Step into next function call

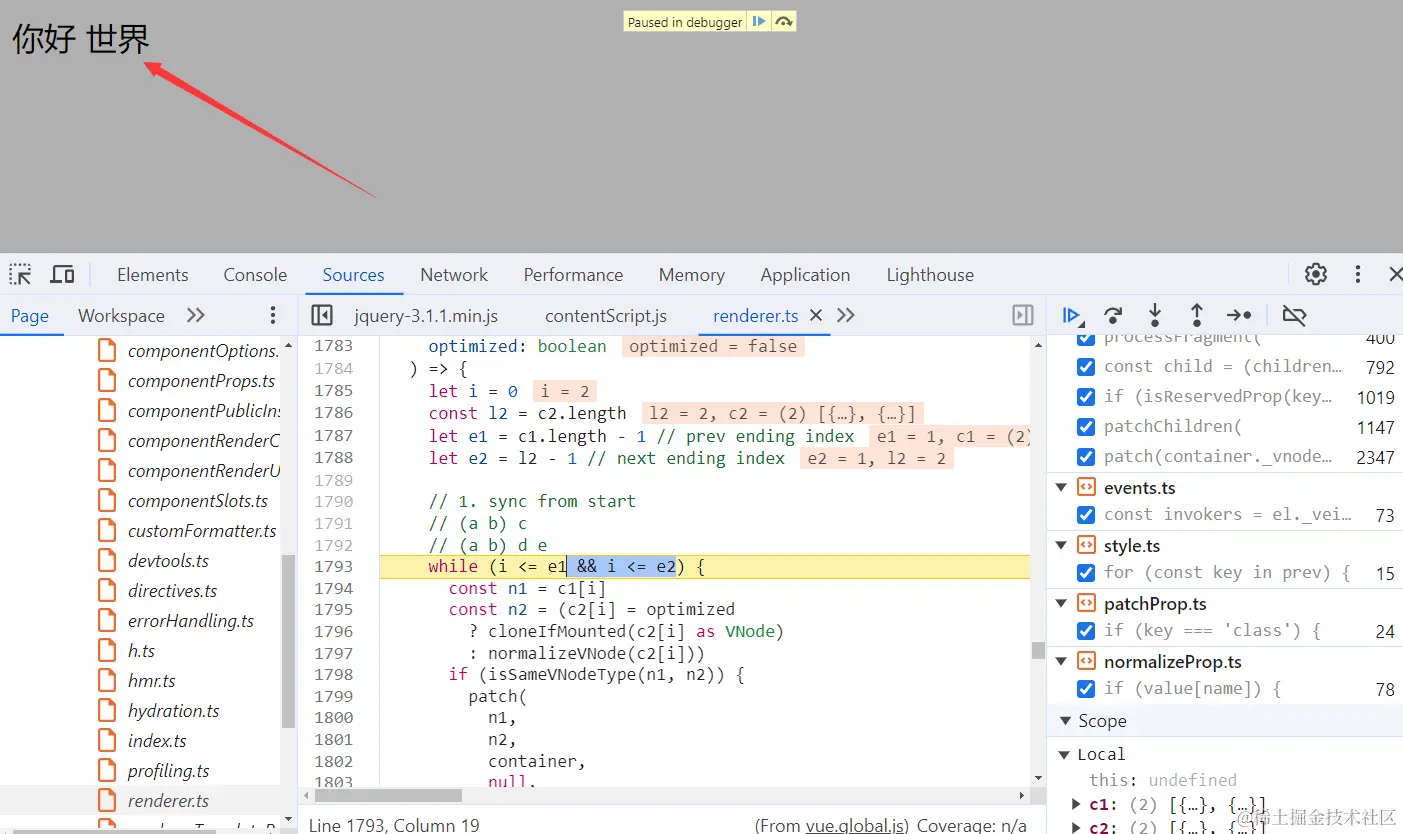tap(1155, 315)
